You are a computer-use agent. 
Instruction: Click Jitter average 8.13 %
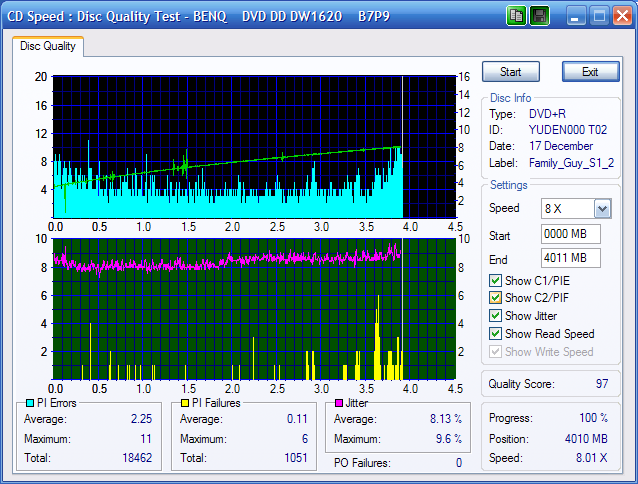point(446,419)
